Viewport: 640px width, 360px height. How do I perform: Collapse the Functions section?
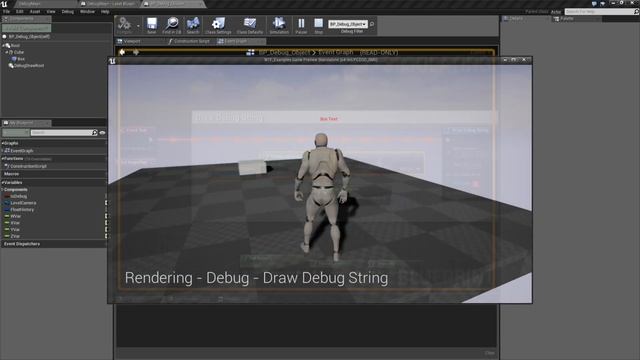tap(2, 158)
